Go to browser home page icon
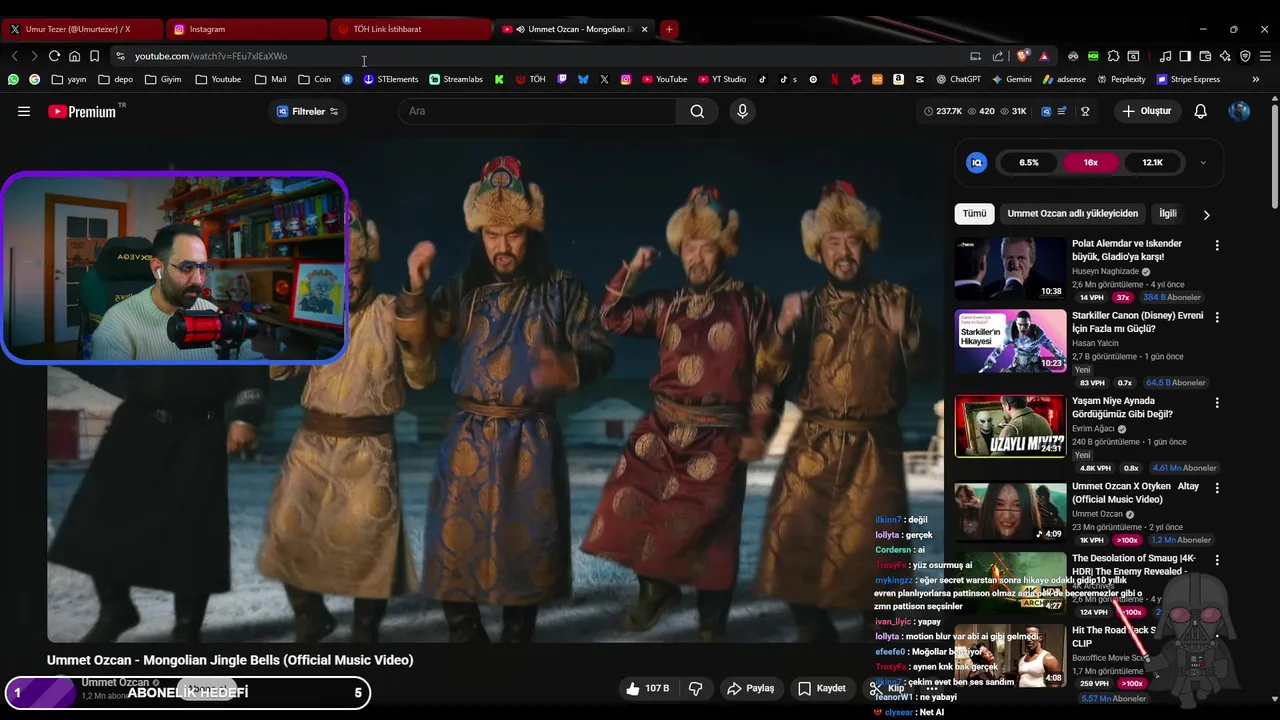The width and height of the screenshot is (1280, 720). (74, 56)
